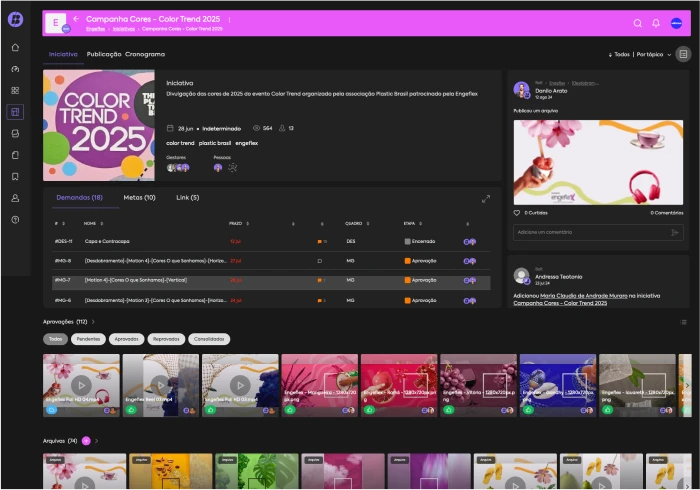Open the notifications bell
Screen dimensions: 700x490
pos(656,23)
